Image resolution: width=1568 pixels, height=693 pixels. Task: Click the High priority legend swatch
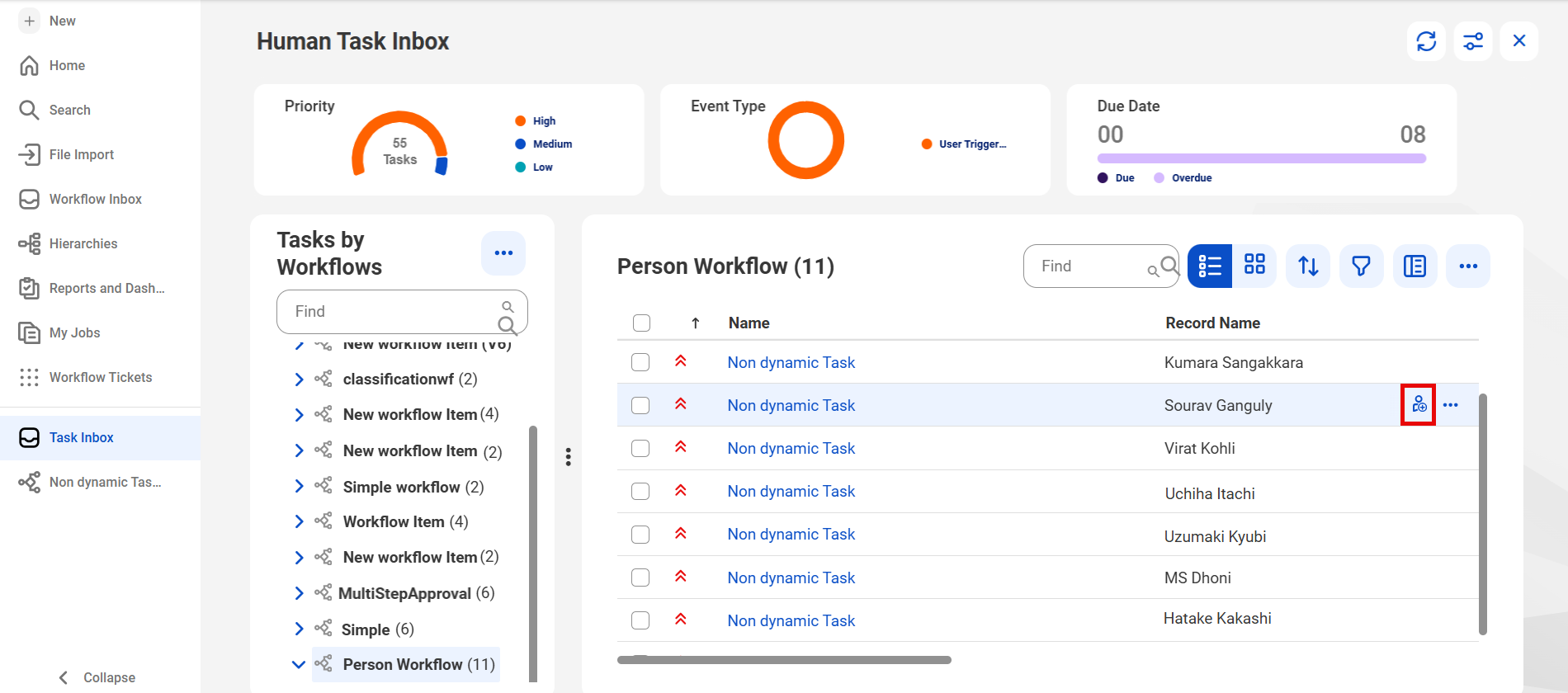(x=520, y=121)
